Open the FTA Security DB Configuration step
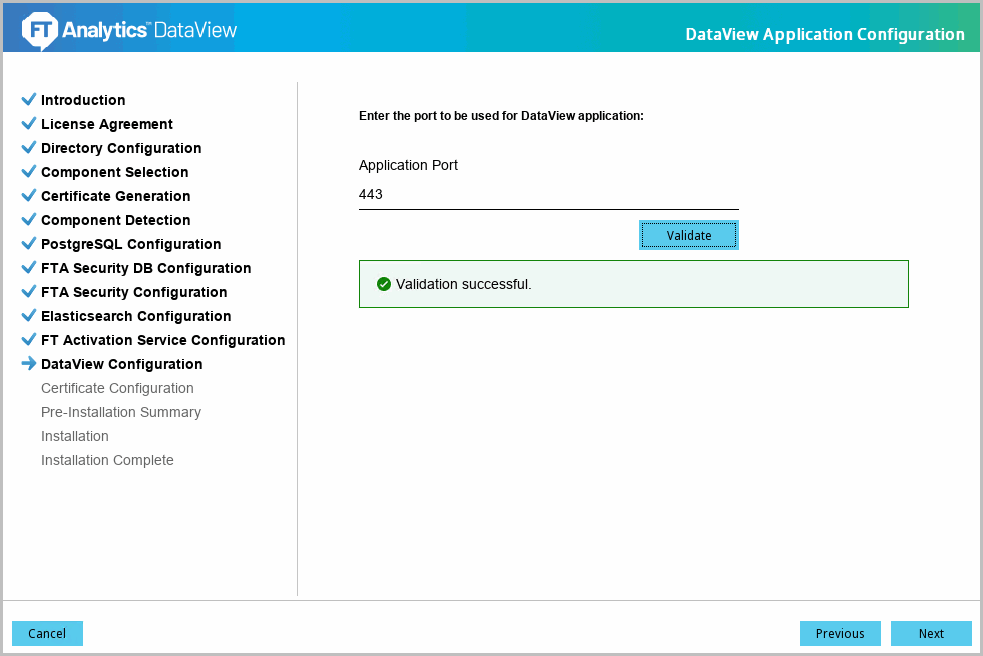Viewport: 983px width, 656px height. click(x=146, y=268)
